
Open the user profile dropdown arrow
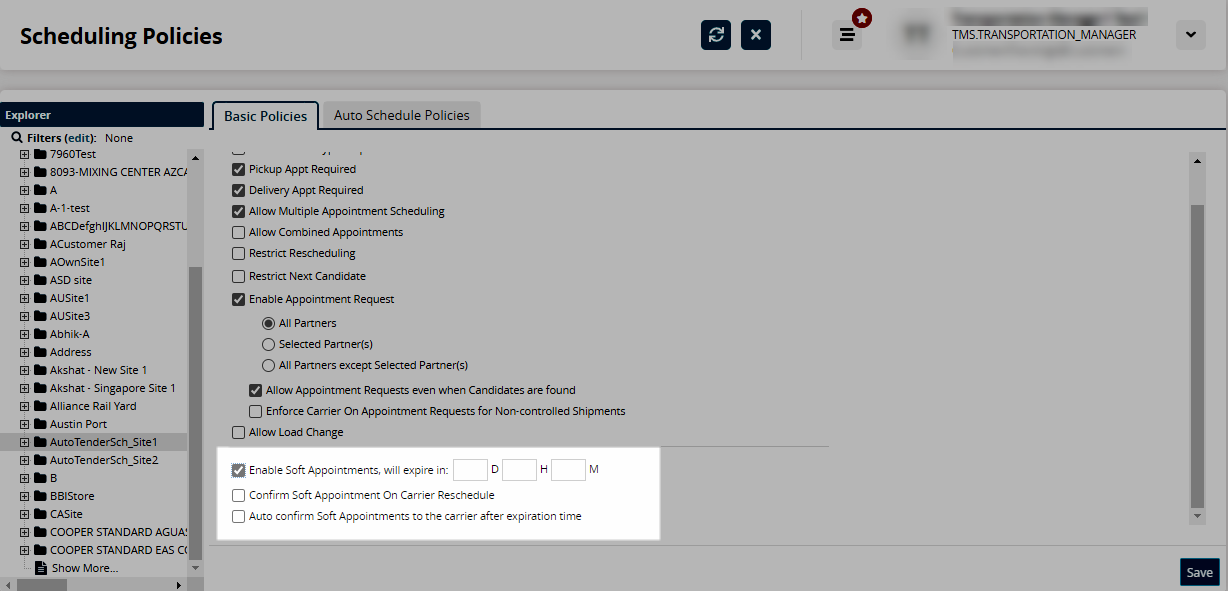1190,35
